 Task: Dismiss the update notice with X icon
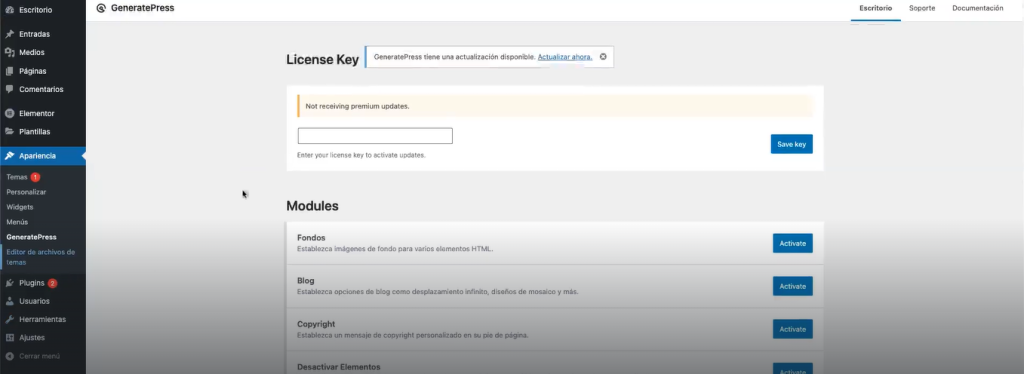603,57
